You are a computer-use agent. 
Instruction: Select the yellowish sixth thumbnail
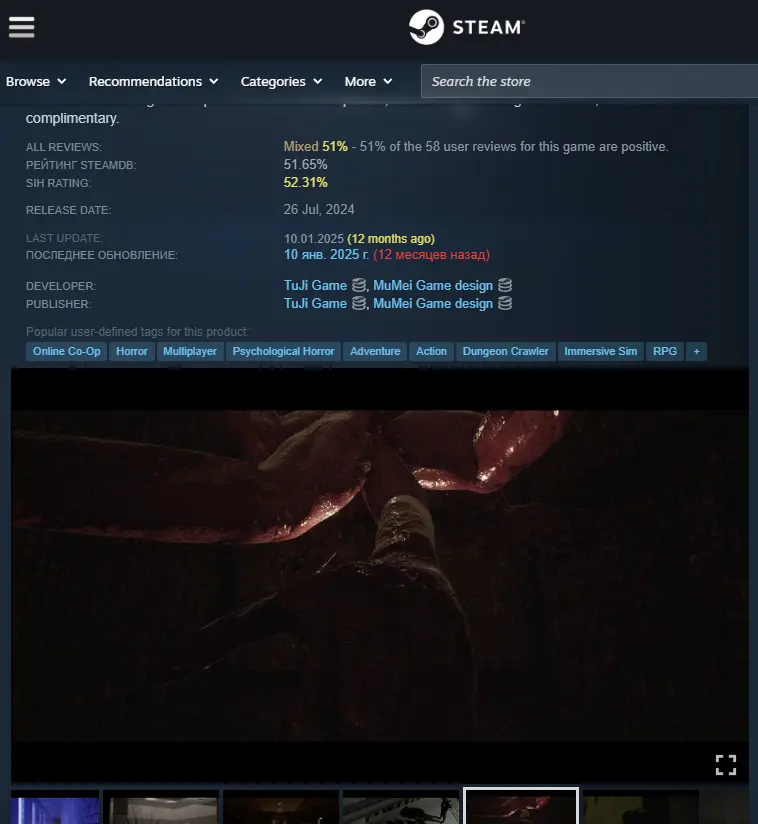pos(640,807)
